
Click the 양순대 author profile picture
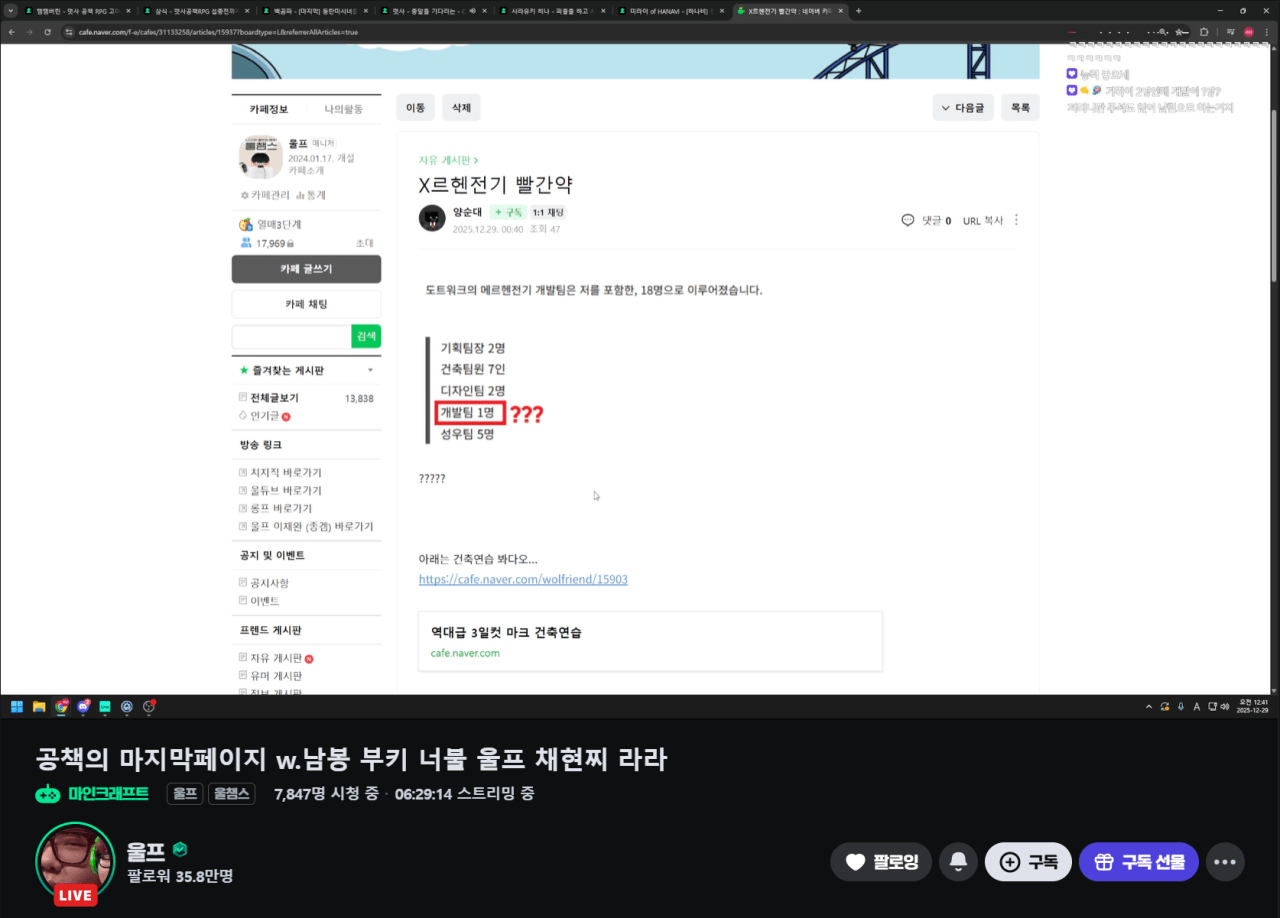tap(432, 218)
